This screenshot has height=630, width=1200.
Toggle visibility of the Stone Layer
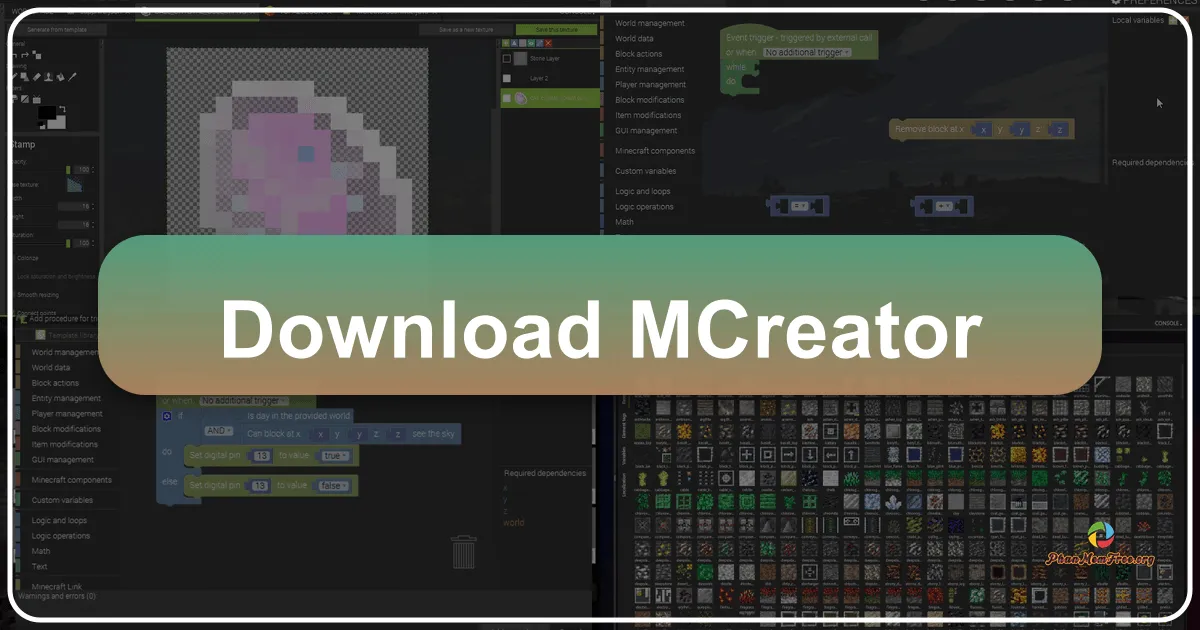tap(507, 58)
